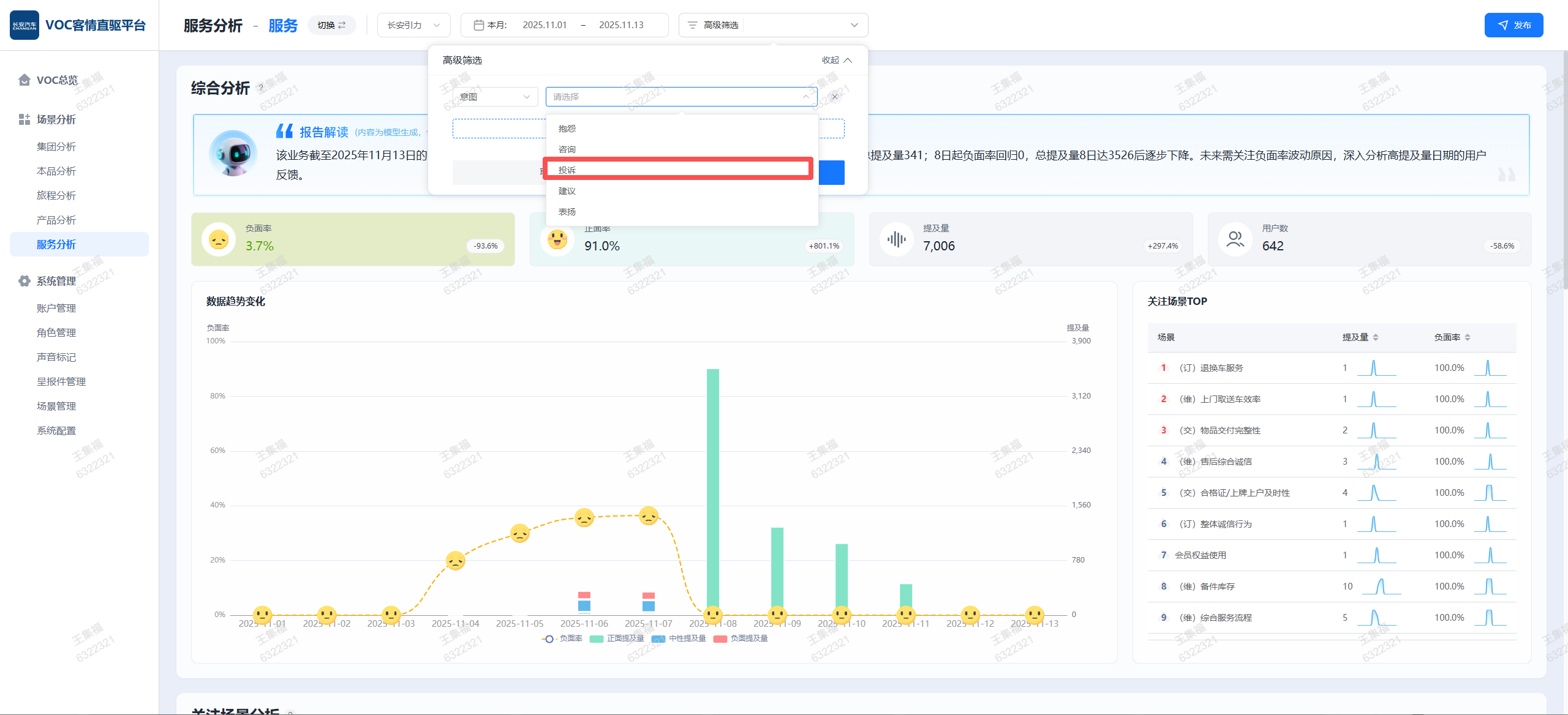Viewport: 1568px width, 715px height.
Task: Open the 长安引力 brand dropdown
Action: click(413, 25)
